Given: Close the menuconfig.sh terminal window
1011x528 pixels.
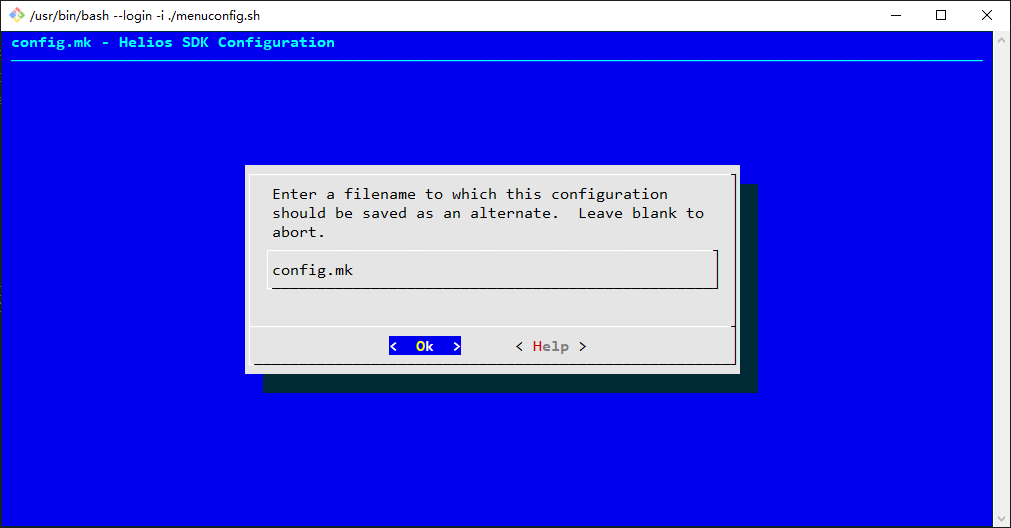Looking at the screenshot, I should tap(986, 15).
